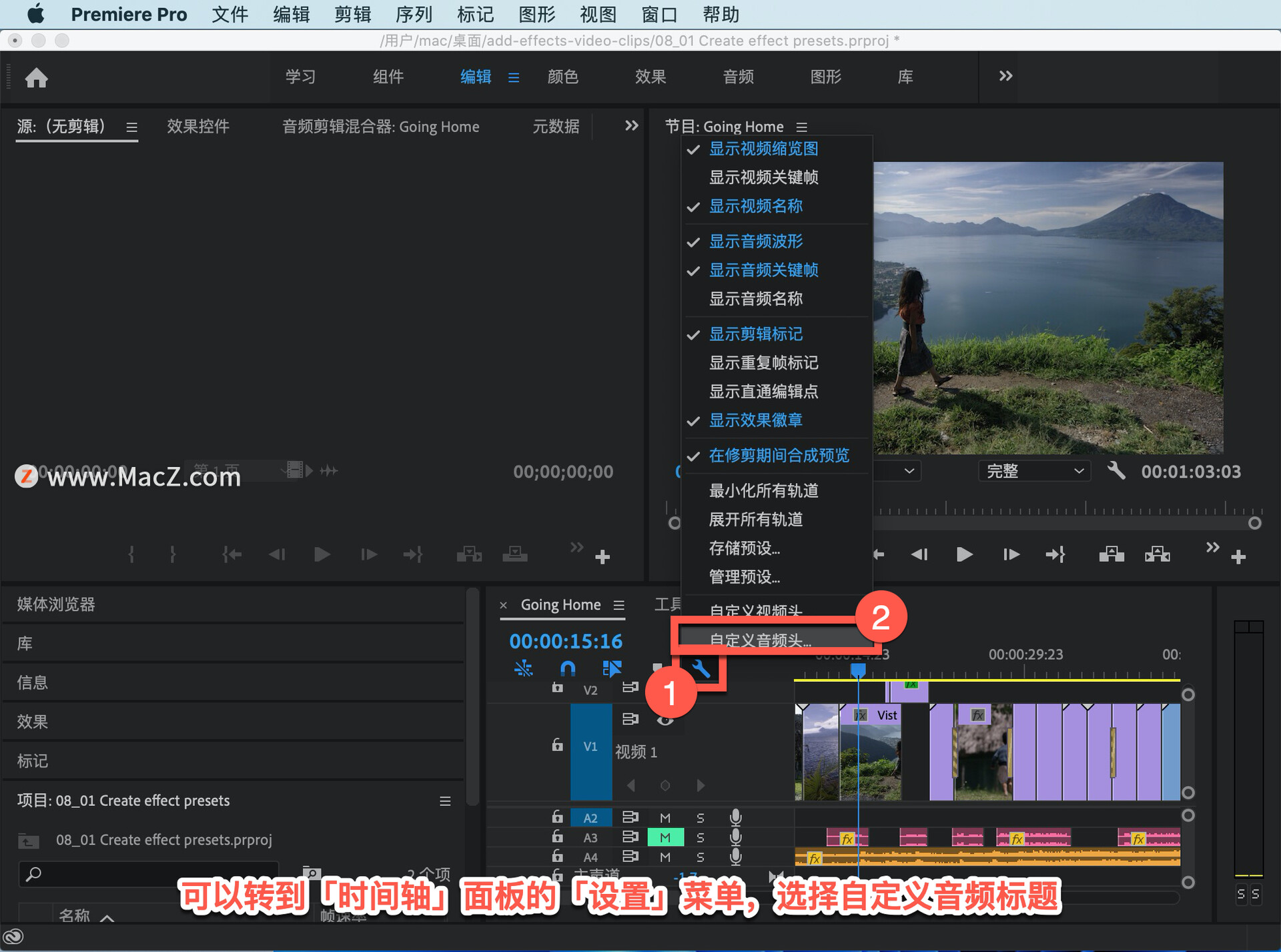The width and height of the screenshot is (1281, 952).
Task: Toggle 显示视频关键帧 menu option
Action: point(763,177)
